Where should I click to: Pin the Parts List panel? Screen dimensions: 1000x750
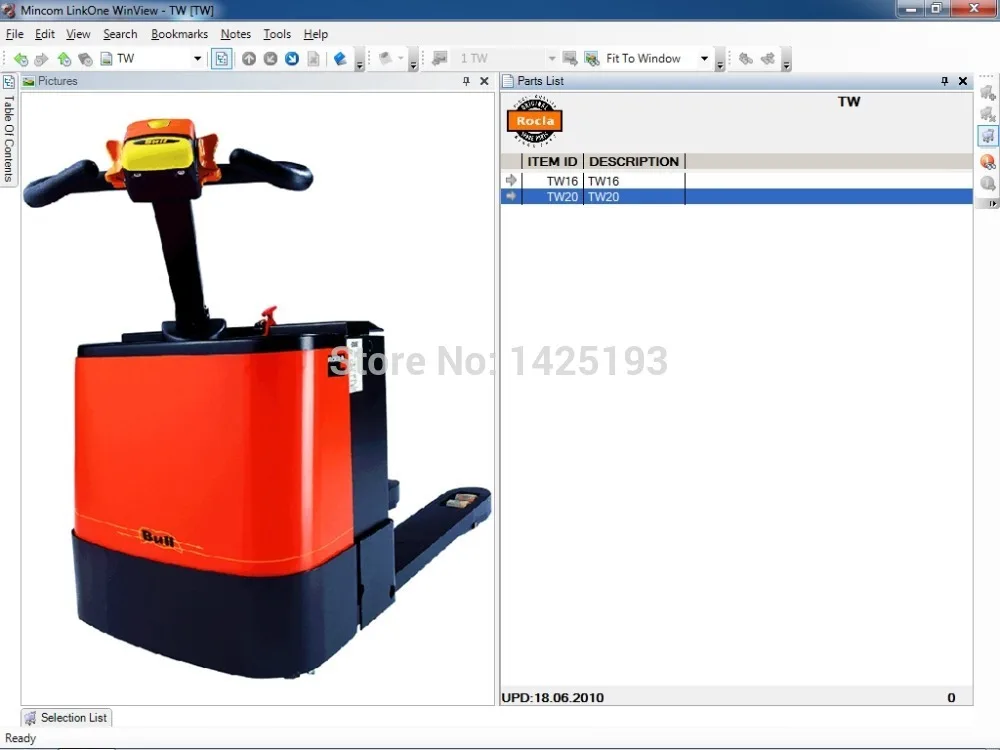click(x=945, y=81)
